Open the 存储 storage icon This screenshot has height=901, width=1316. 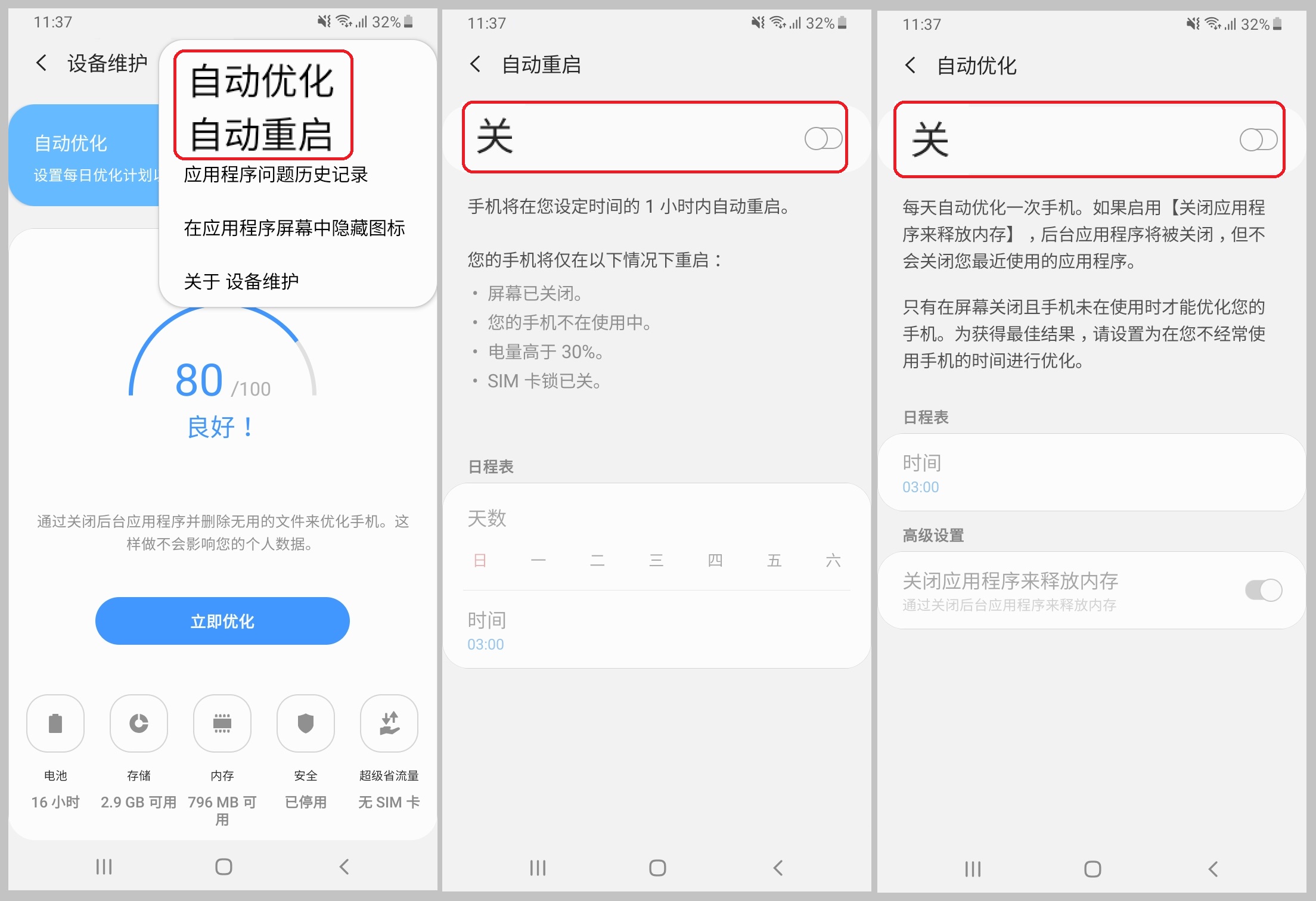(x=139, y=723)
